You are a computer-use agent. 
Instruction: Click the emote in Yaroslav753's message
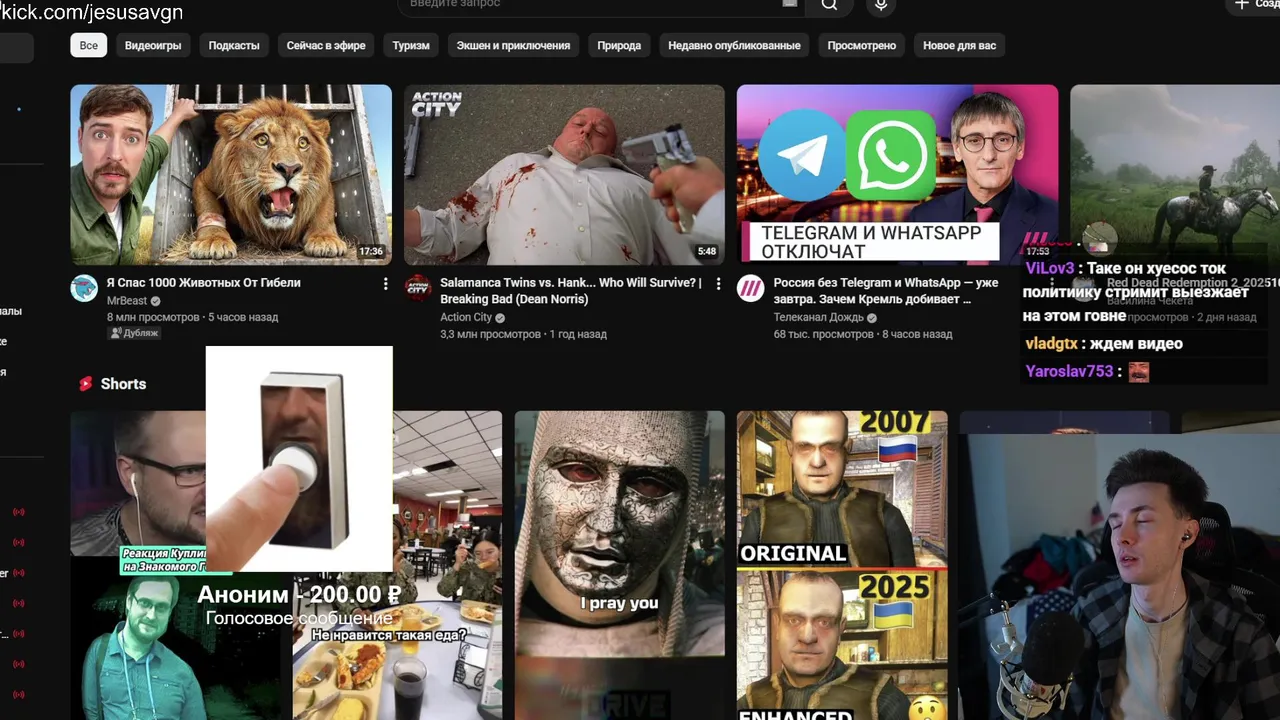pyautogui.click(x=1139, y=372)
